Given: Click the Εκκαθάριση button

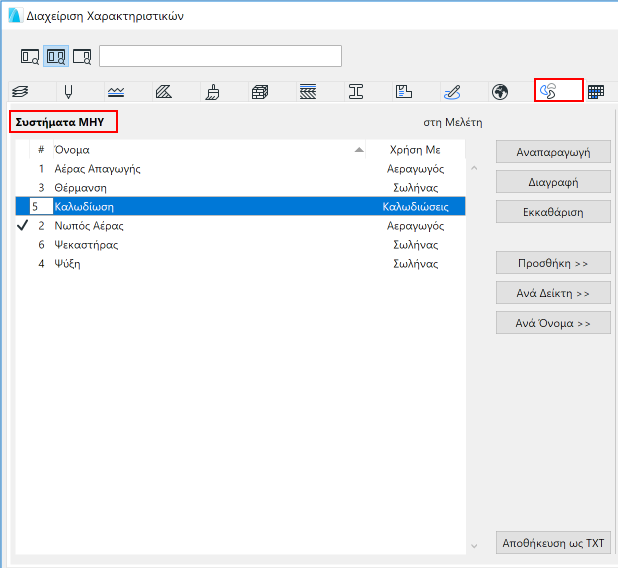Looking at the screenshot, I should pyautogui.click(x=553, y=212).
